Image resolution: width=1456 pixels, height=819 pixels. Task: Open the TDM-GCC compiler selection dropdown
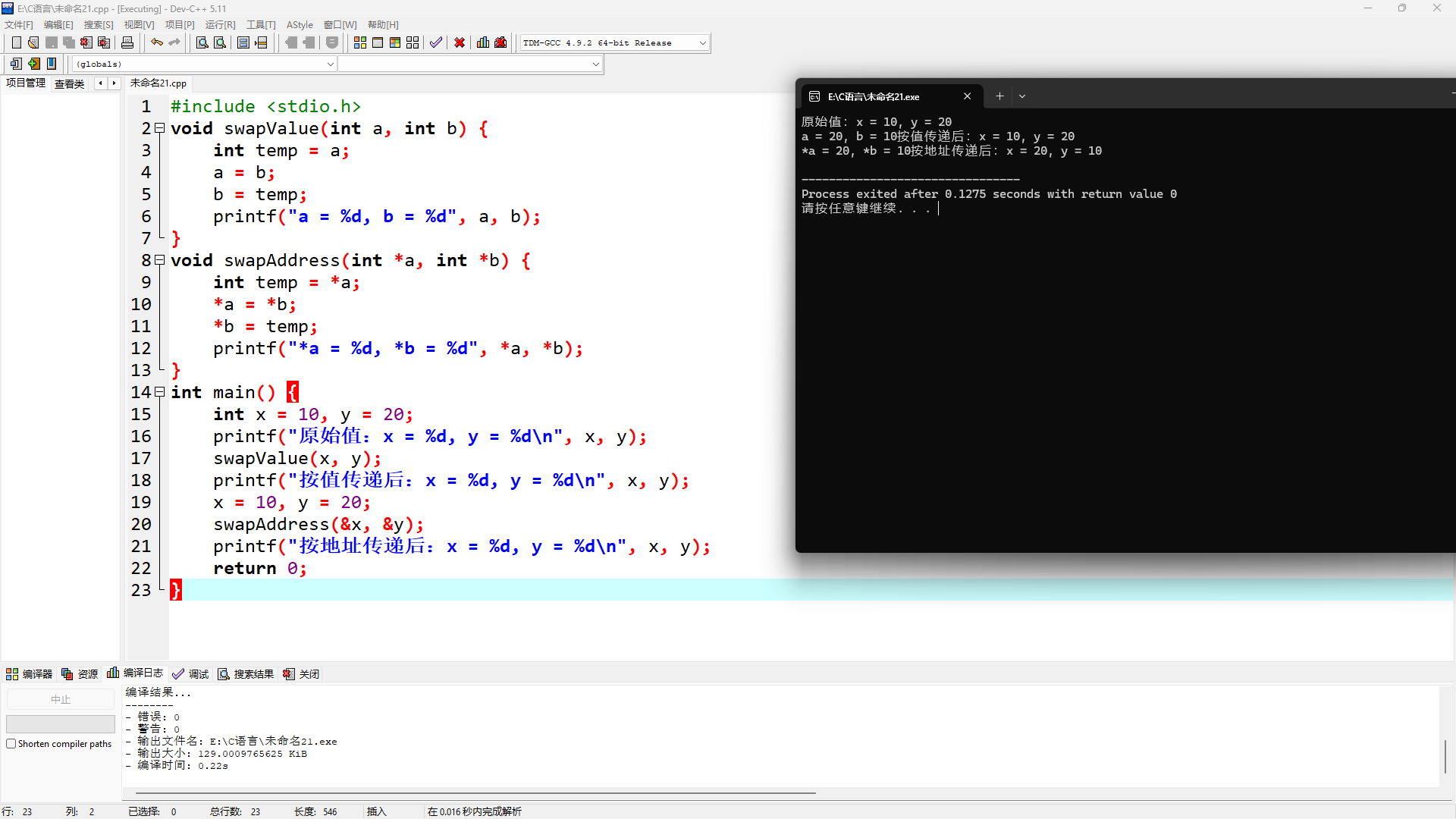pyautogui.click(x=702, y=43)
